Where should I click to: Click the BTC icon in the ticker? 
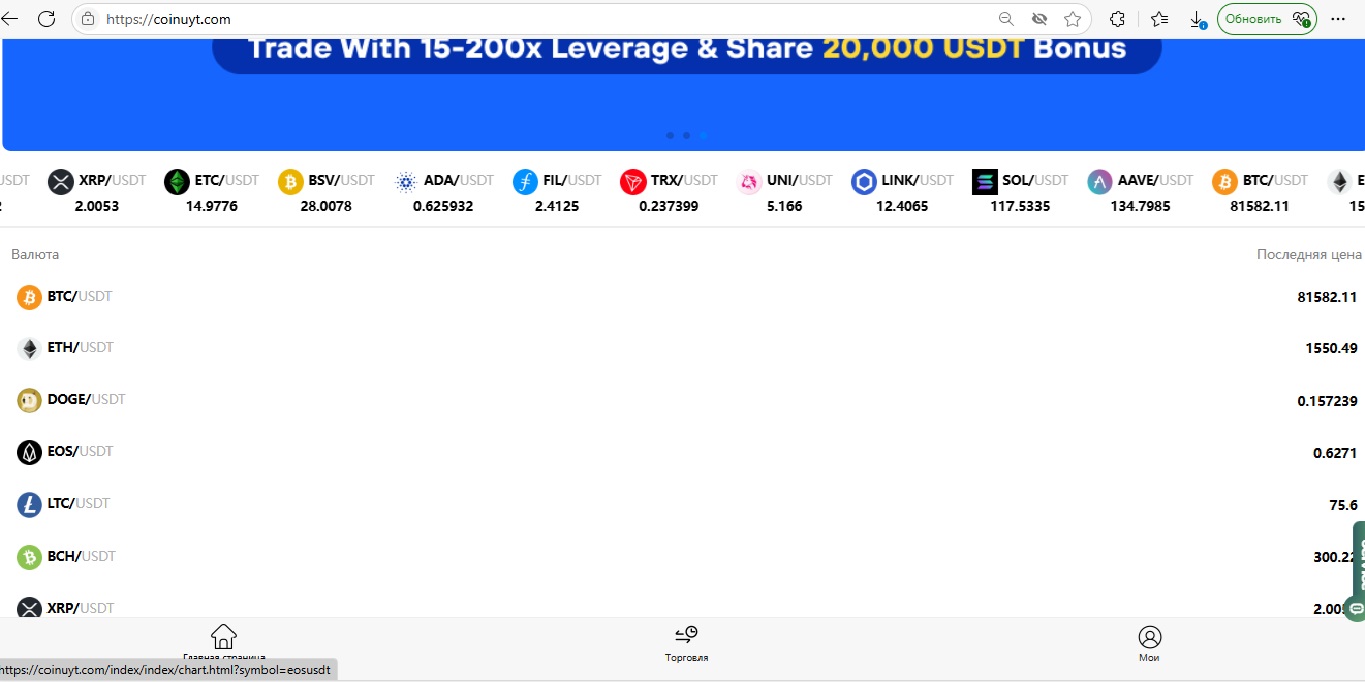pos(1225,182)
